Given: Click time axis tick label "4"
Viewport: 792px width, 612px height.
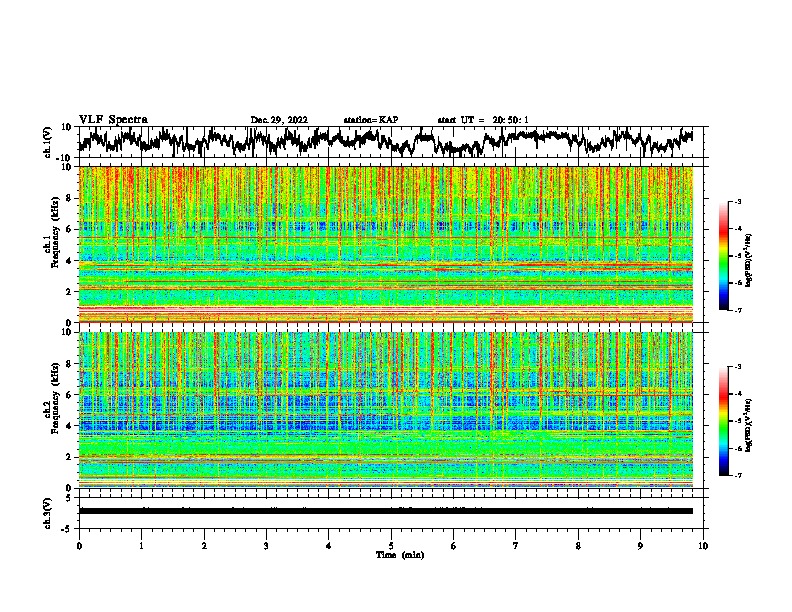Looking at the screenshot, I should pyautogui.click(x=329, y=546).
